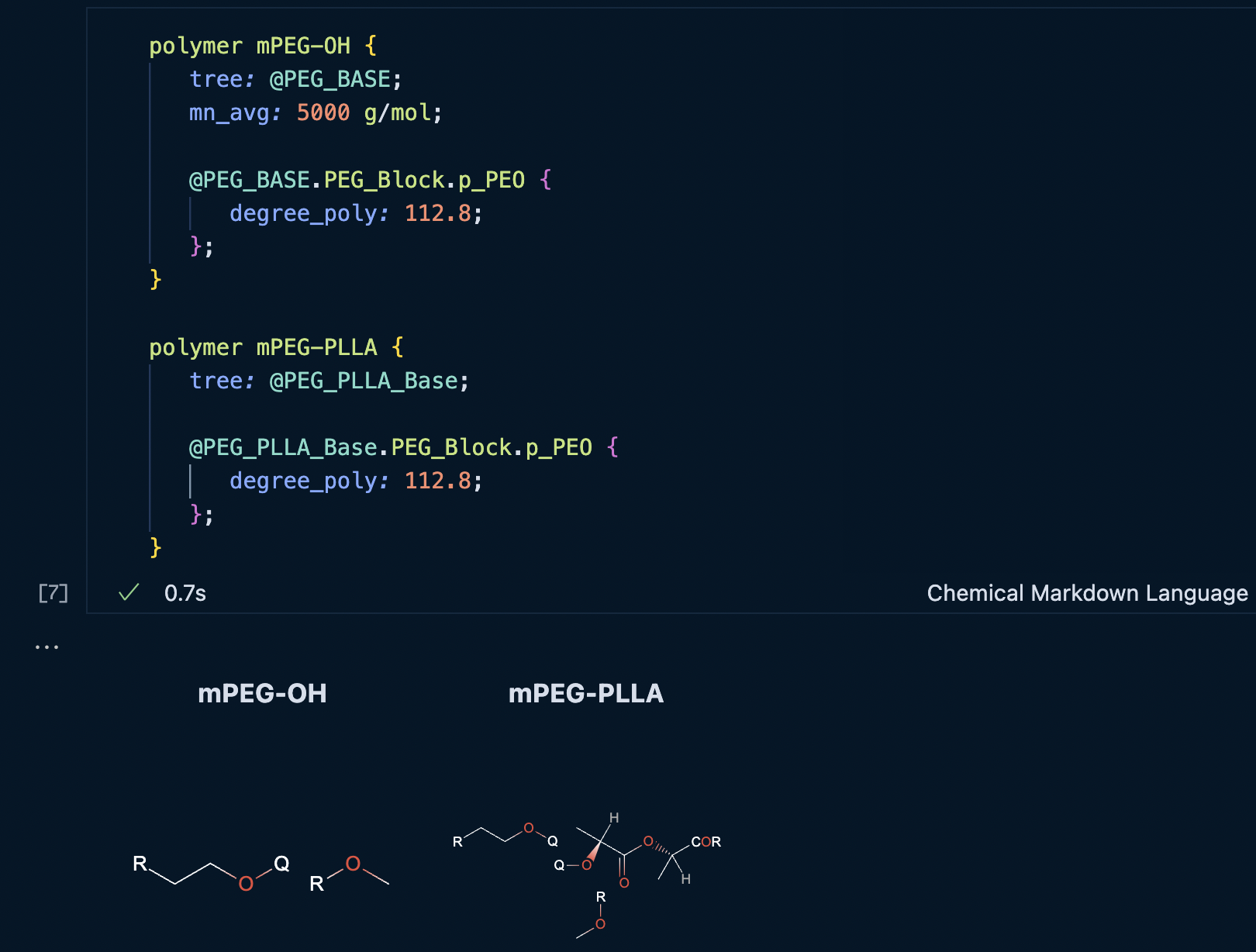
Task: Click the mPEG-PLLA heading in output
Action: [586, 693]
